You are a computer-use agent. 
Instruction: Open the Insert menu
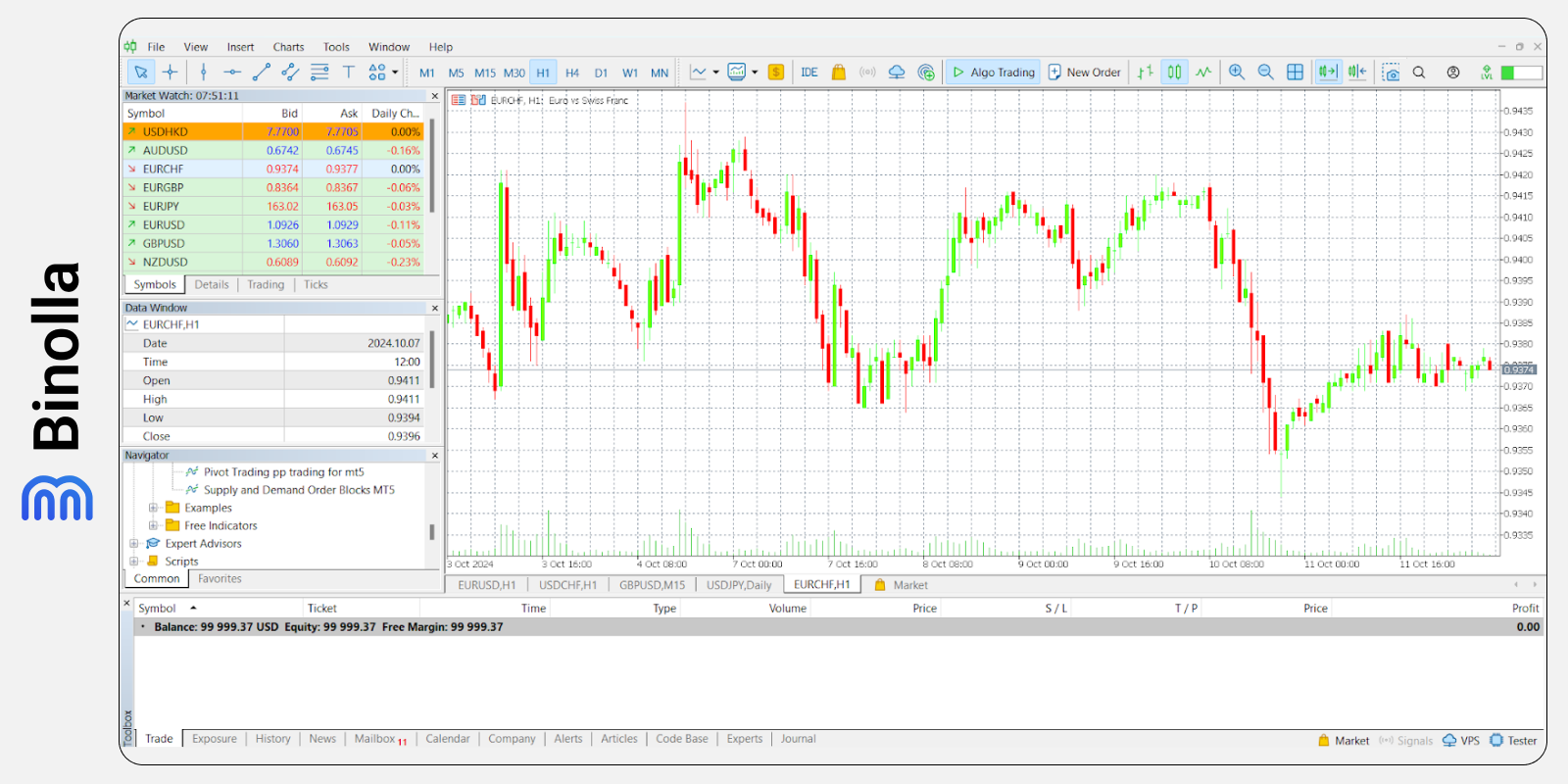(x=240, y=47)
